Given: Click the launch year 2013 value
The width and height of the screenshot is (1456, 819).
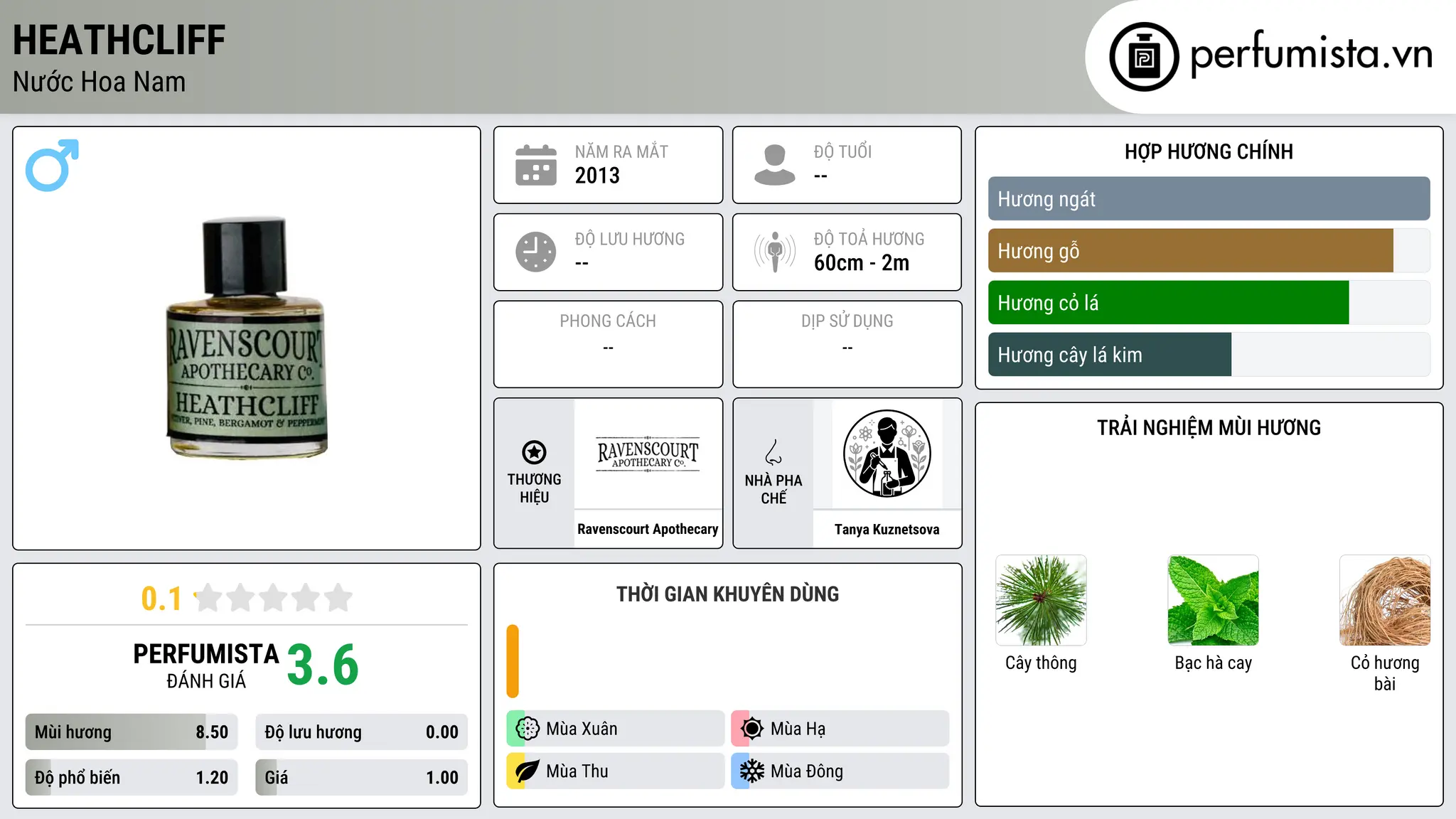Looking at the screenshot, I should tap(597, 176).
